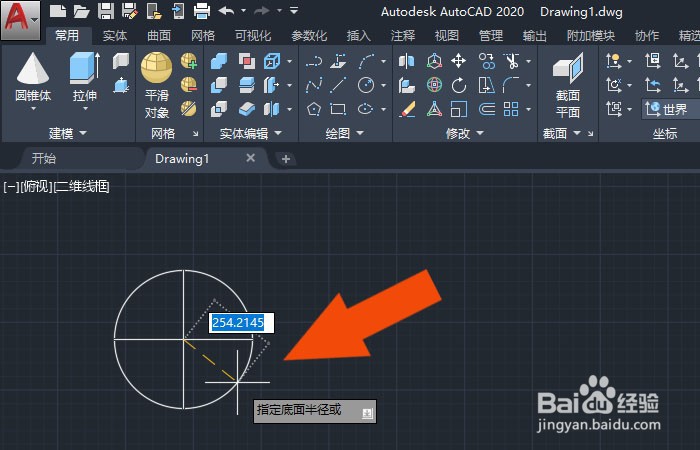Click the 254.2145 radius input field
Viewport: 700px width, 450px height.
pyautogui.click(x=241, y=323)
